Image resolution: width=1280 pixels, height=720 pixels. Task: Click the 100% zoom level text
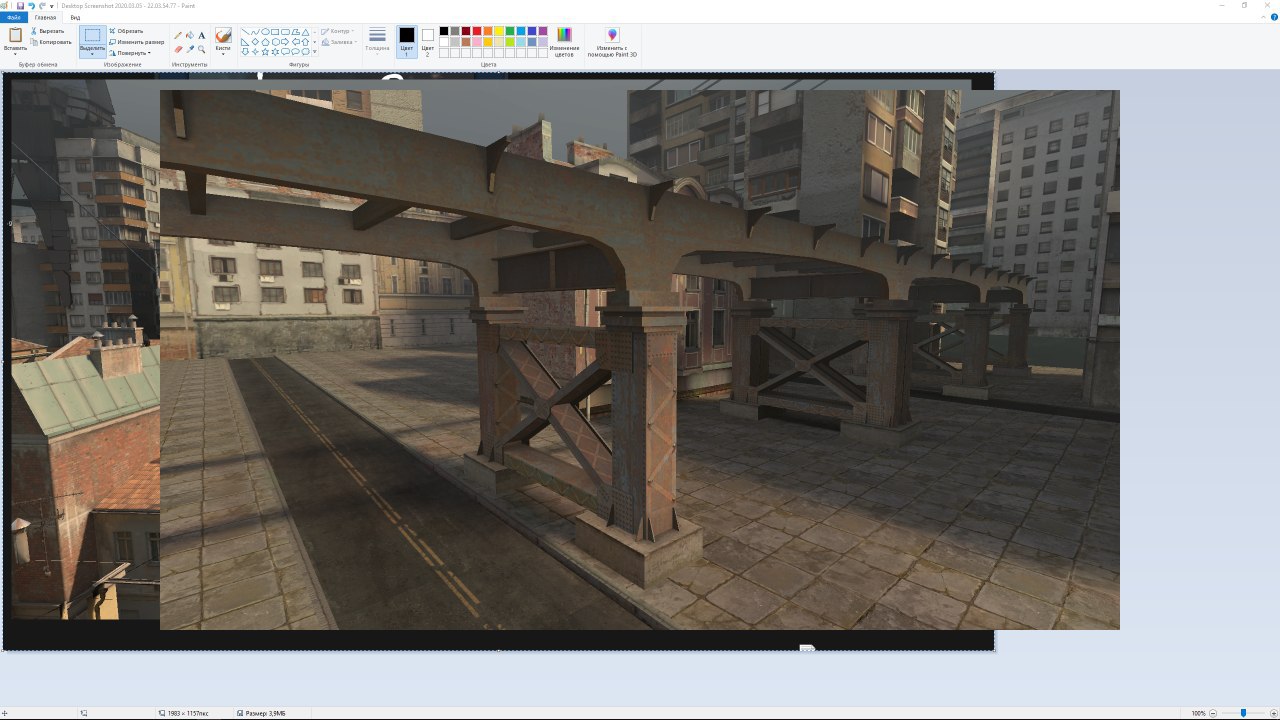1199,713
